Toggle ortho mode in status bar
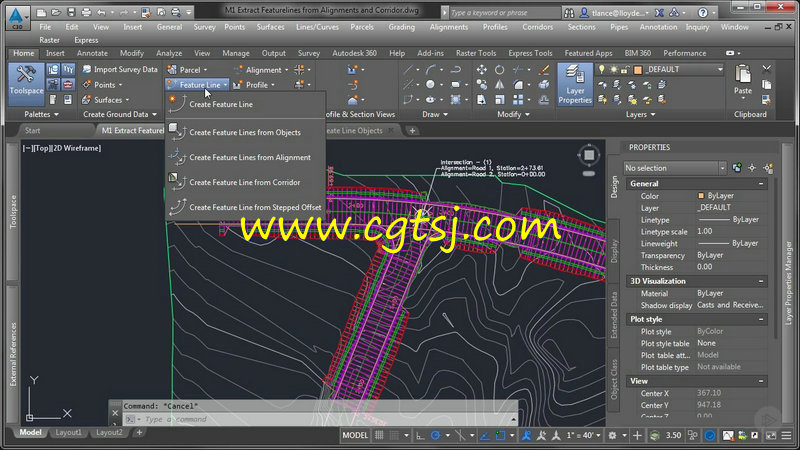Image resolution: width=800 pixels, height=450 pixels. (x=420, y=435)
